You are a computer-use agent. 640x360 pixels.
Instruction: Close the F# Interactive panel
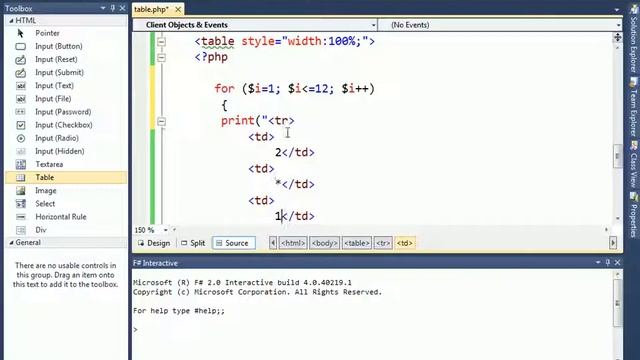[617, 262]
